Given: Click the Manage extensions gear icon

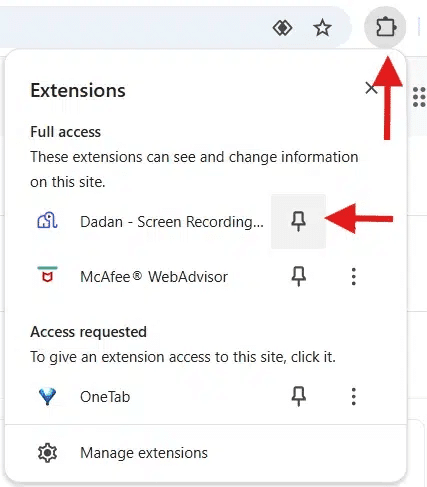Looking at the screenshot, I should click(47, 453).
